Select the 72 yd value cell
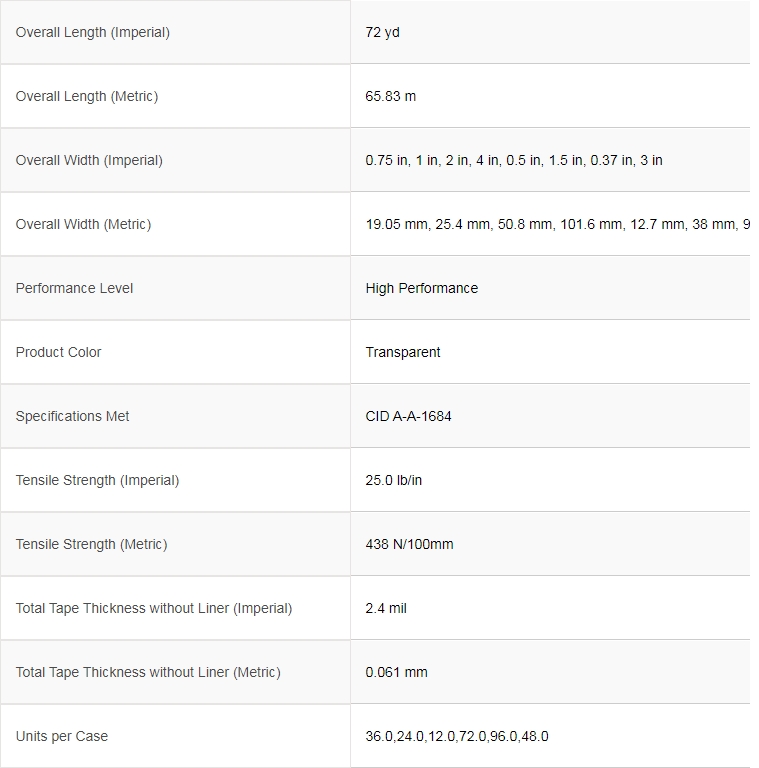 tap(383, 32)
